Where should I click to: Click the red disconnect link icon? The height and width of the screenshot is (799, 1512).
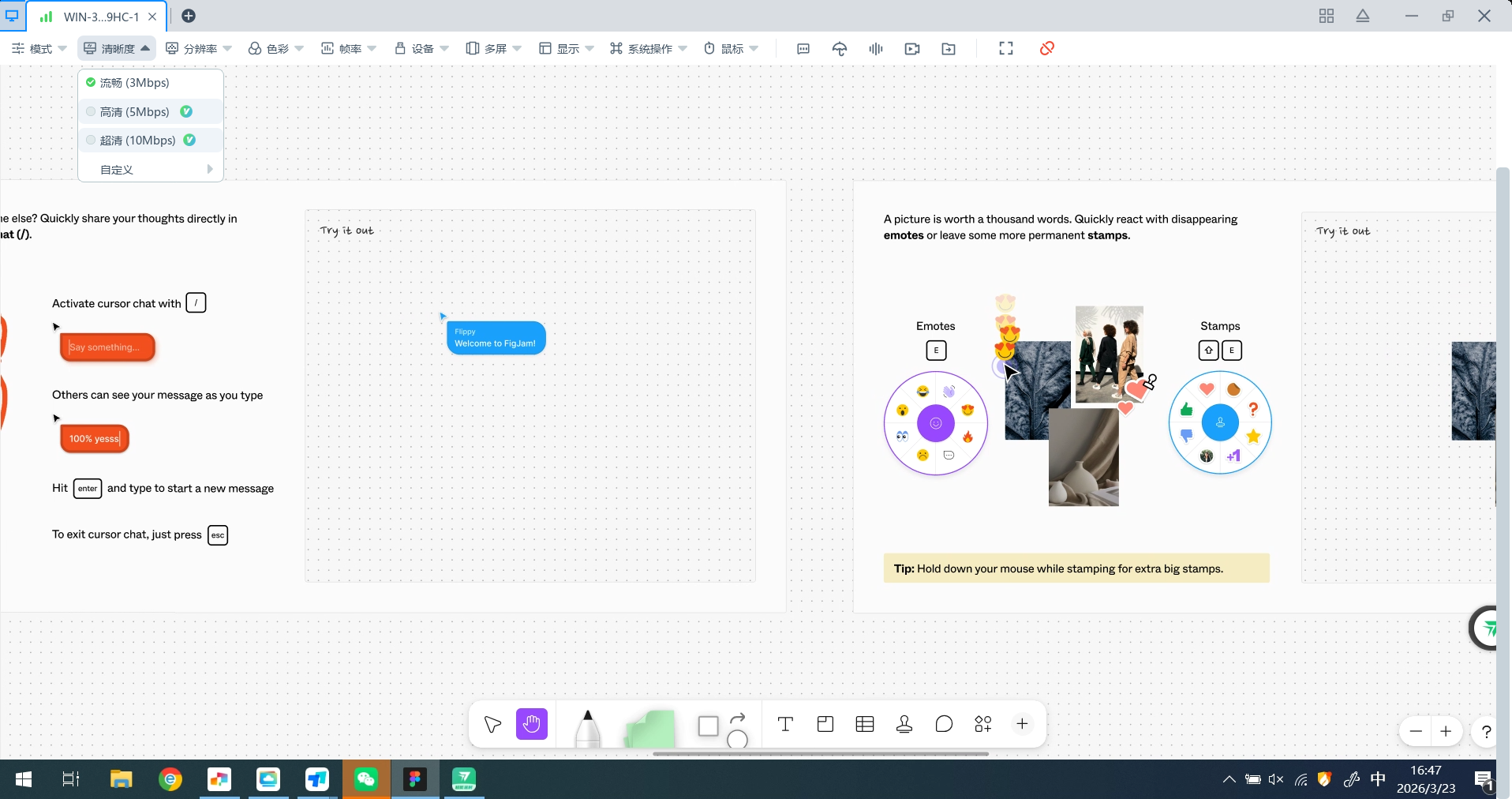(x=1047, y=48)
